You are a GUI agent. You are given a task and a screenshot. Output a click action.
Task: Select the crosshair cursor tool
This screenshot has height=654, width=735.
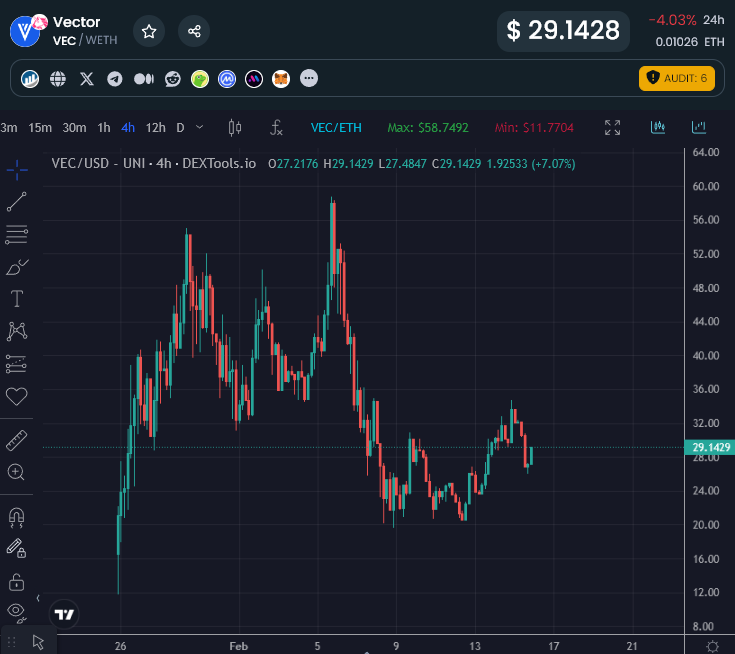coord(17,170)
